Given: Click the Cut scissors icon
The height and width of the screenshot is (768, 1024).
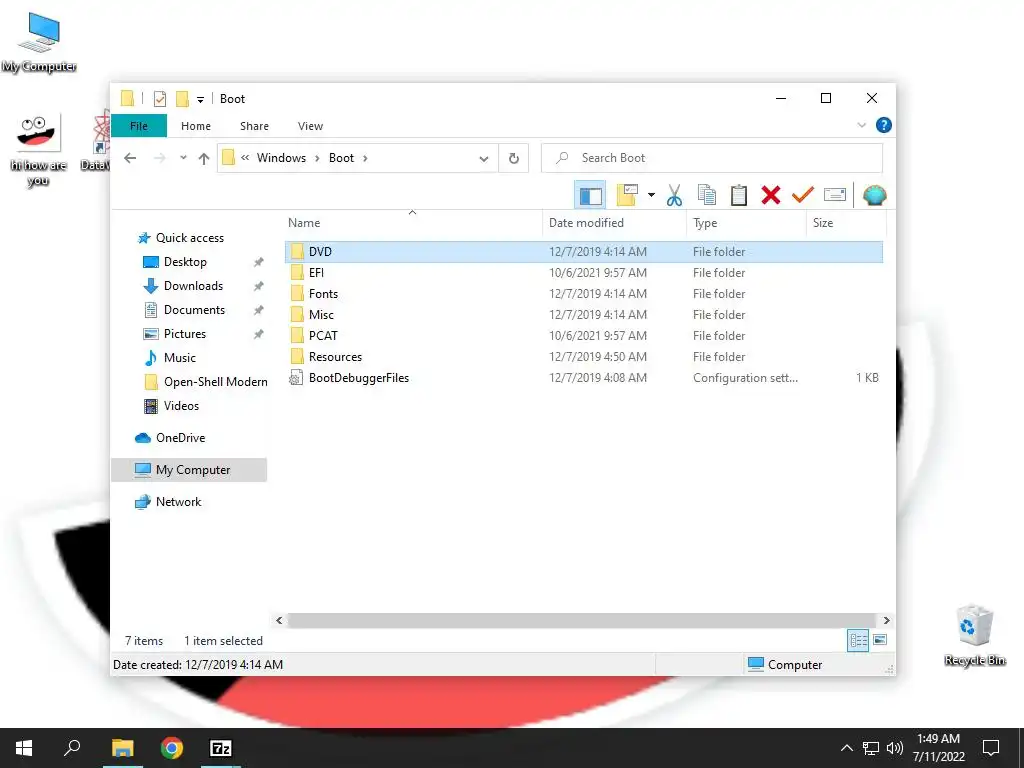Looking at the screenshot, I should coord(674,195).
